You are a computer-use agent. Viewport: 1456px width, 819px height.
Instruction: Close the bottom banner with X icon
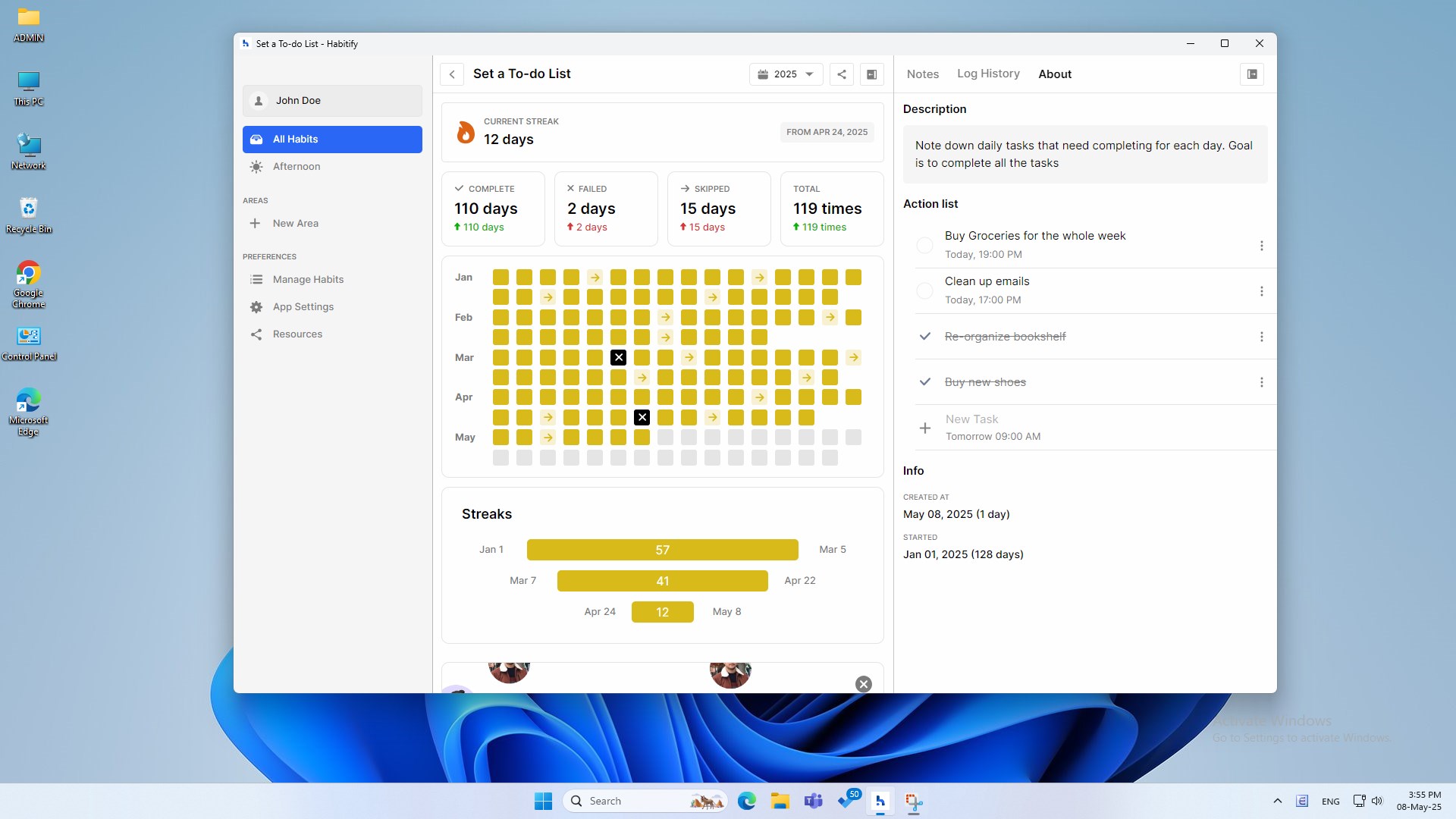coord(863,684)
